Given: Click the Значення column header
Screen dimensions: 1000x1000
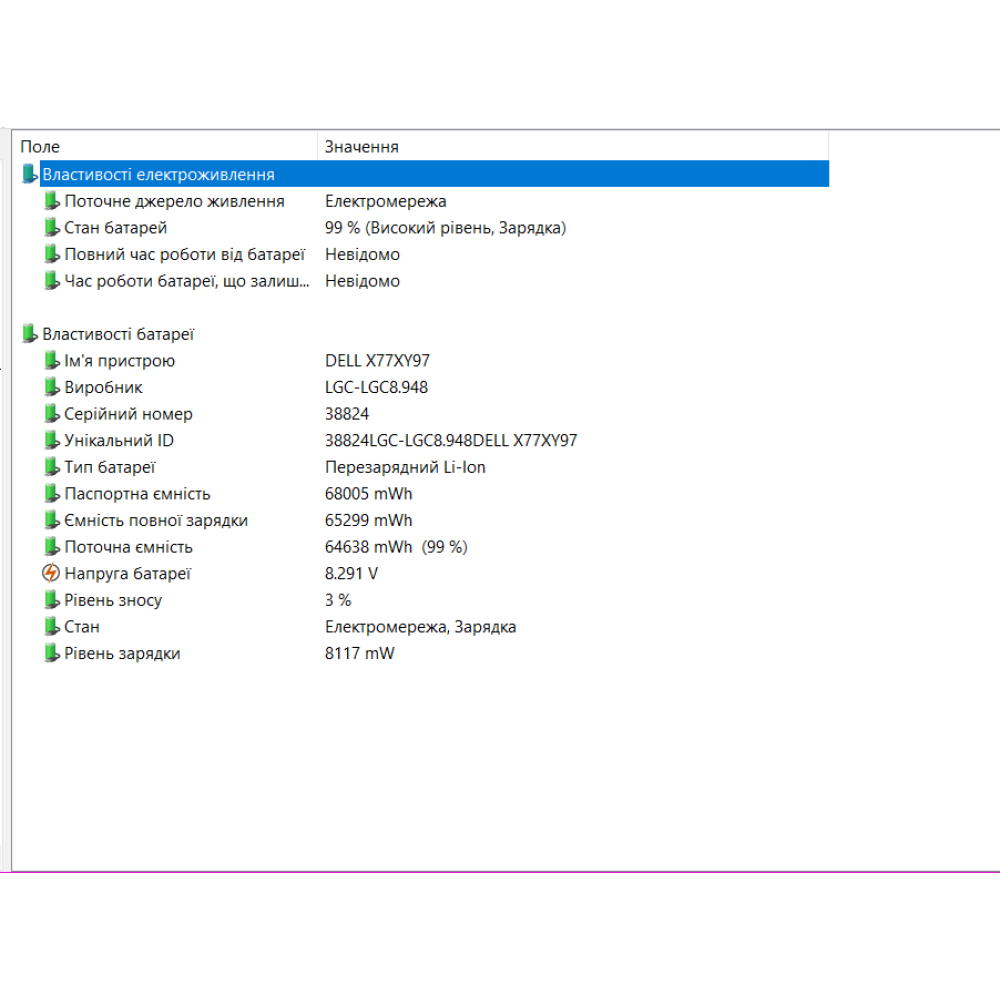Looking at the screenshot, I should 361,147.
